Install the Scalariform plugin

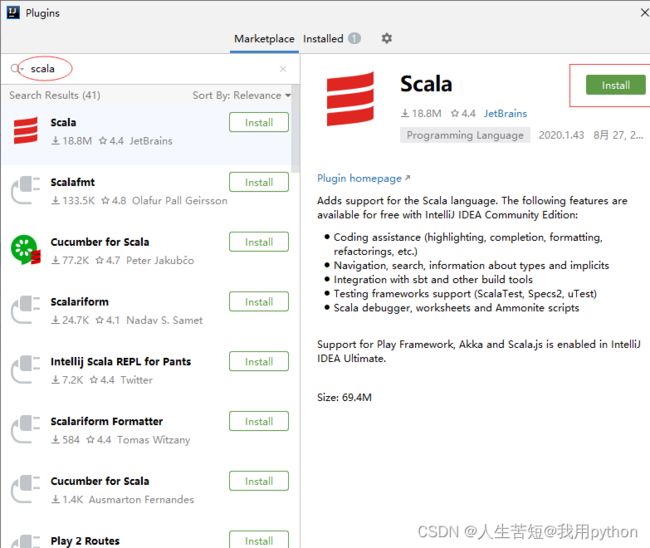pyautogui.click(x=259, y=302)
